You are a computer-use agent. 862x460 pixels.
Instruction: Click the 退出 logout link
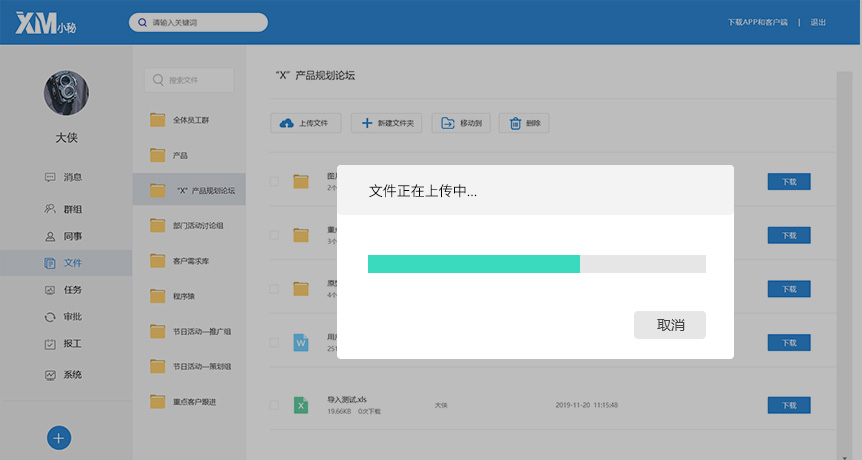(818, 22)
